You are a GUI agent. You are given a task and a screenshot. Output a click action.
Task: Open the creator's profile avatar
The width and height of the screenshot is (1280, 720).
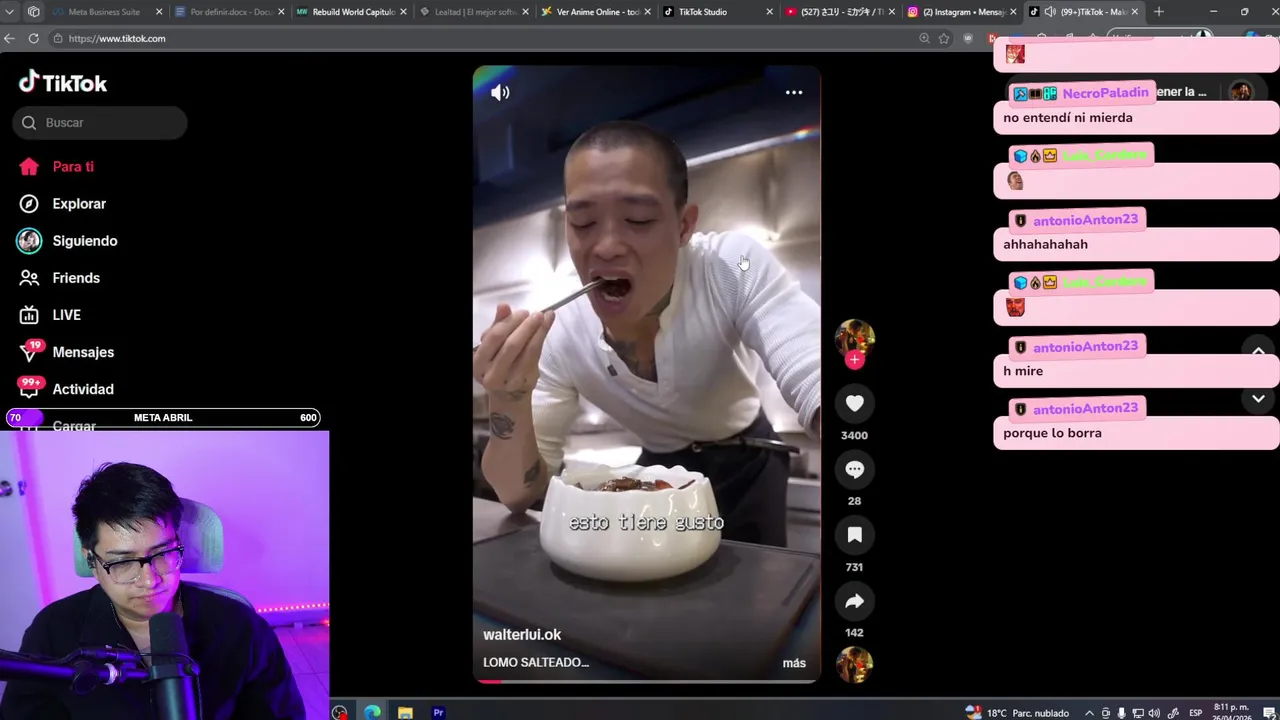pyautogui.click(x=854, y=338)
